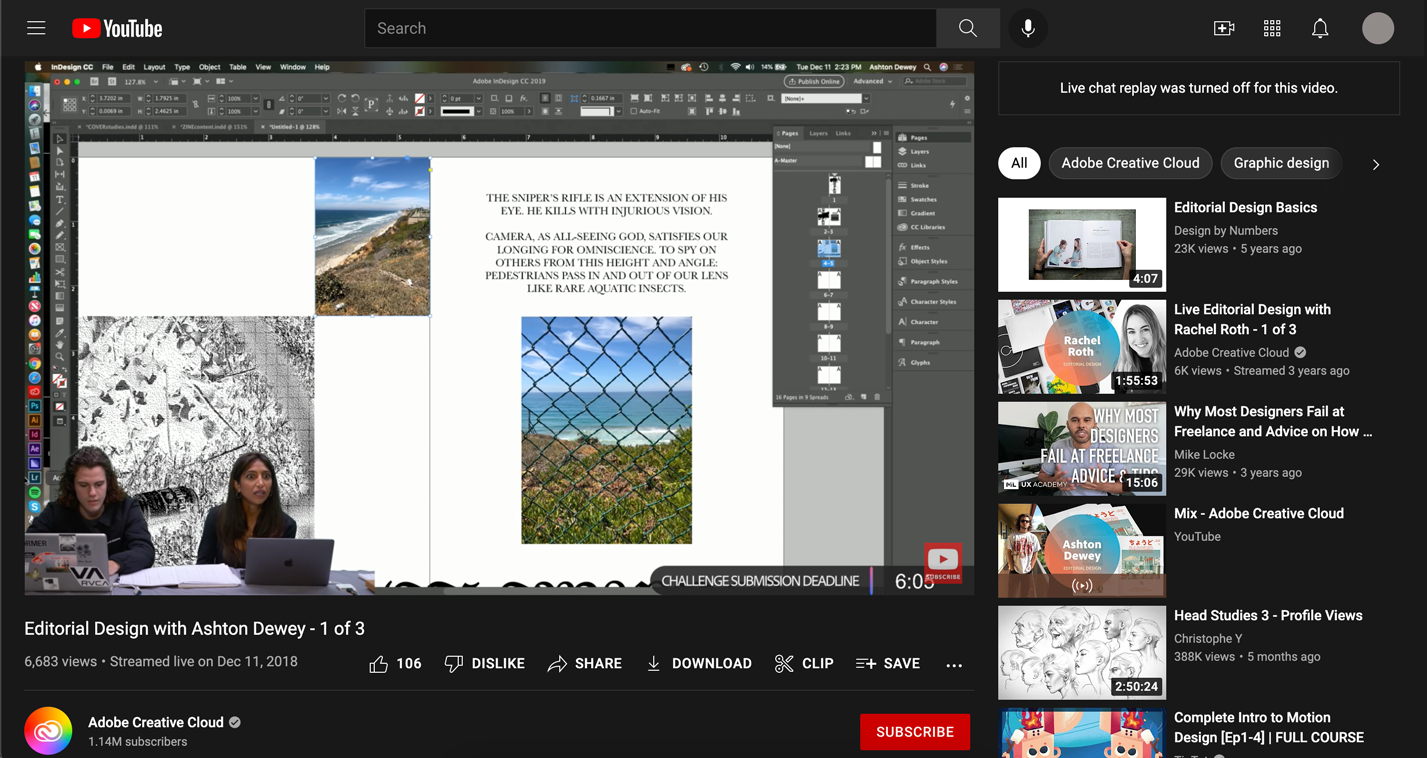The image size is (1427, 758).
Task: Start voice search with microphone icon
Action: click(1028, 28)
